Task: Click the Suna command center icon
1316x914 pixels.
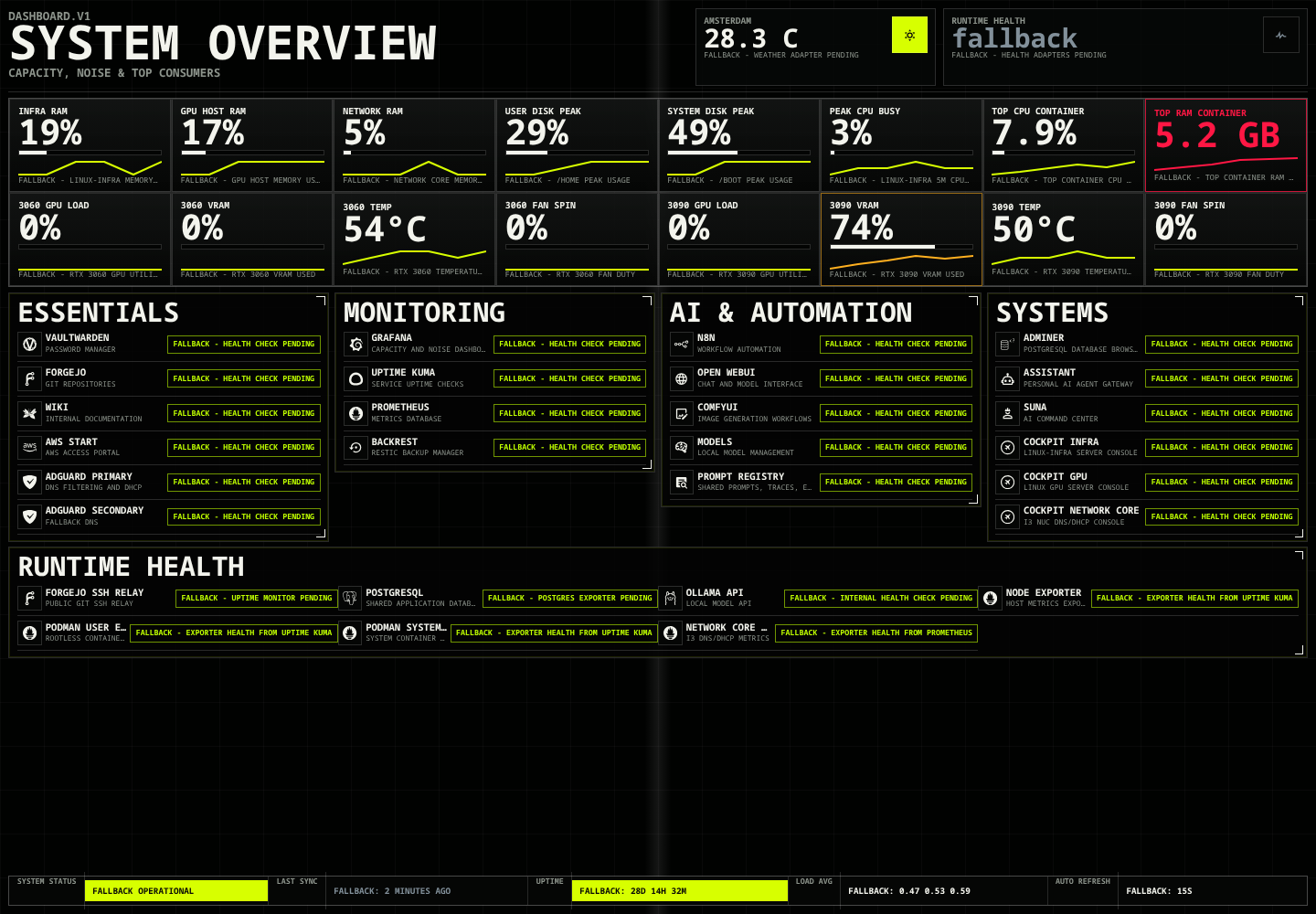Action: point(1007,413)
